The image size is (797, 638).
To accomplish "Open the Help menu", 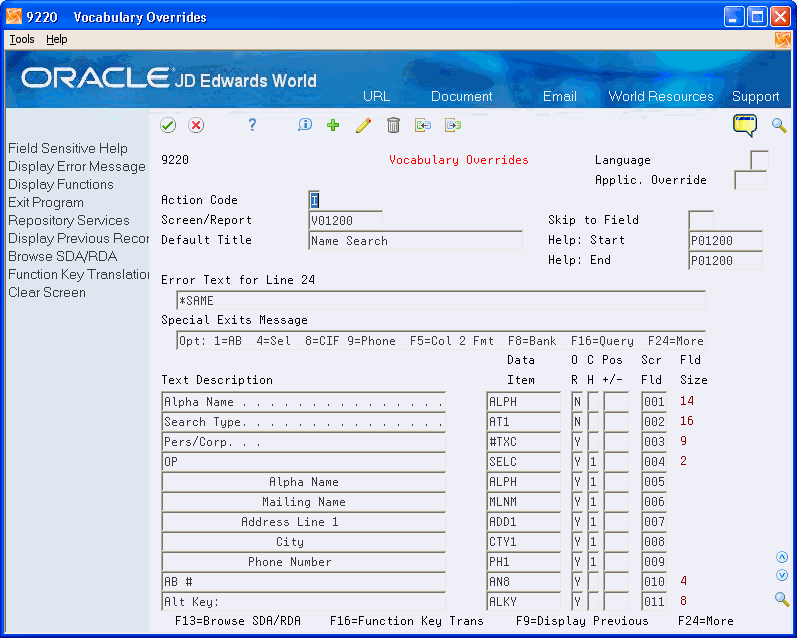I will (x=56, y=39).
